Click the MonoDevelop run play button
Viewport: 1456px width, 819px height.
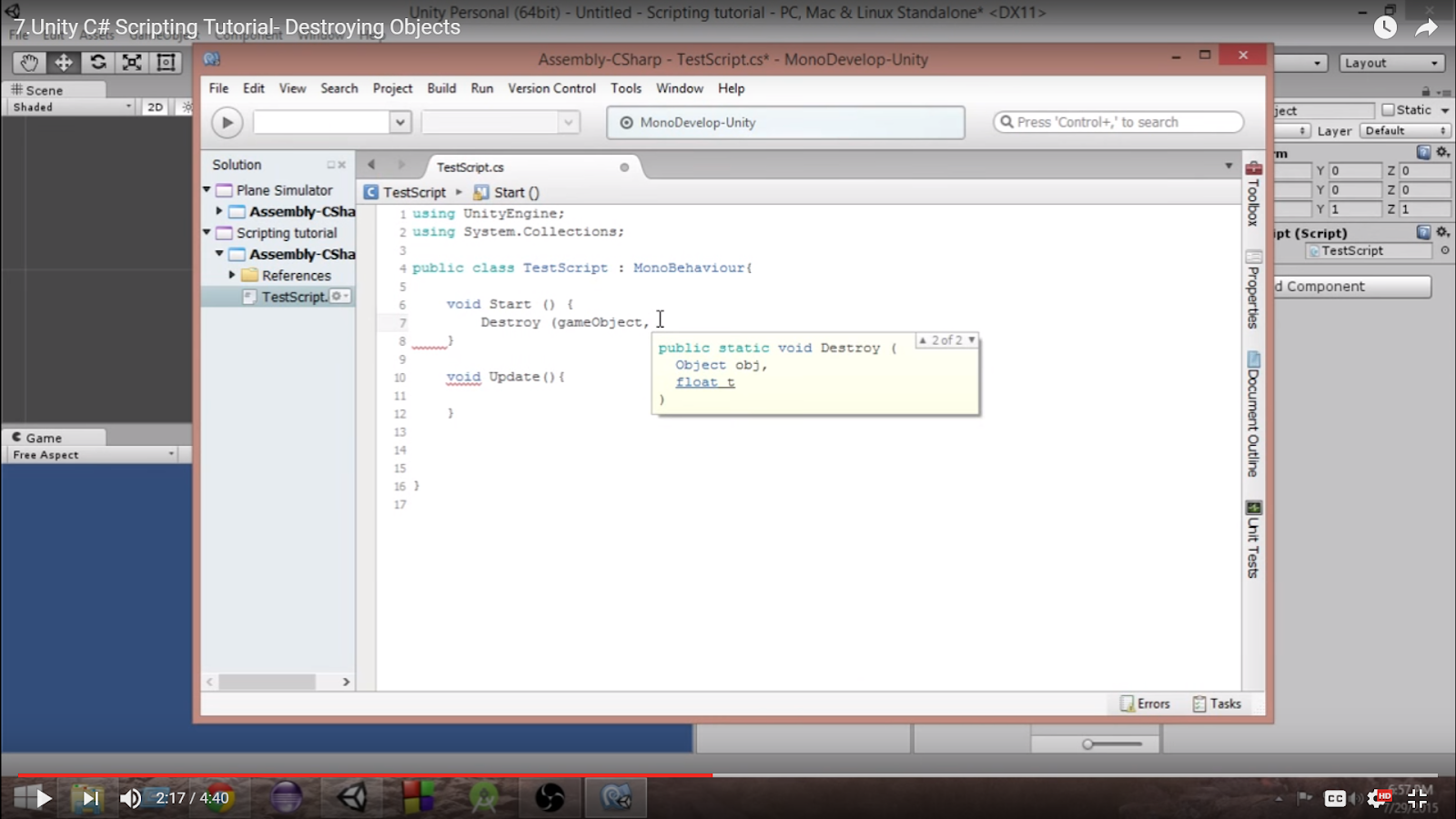point(227,122)
